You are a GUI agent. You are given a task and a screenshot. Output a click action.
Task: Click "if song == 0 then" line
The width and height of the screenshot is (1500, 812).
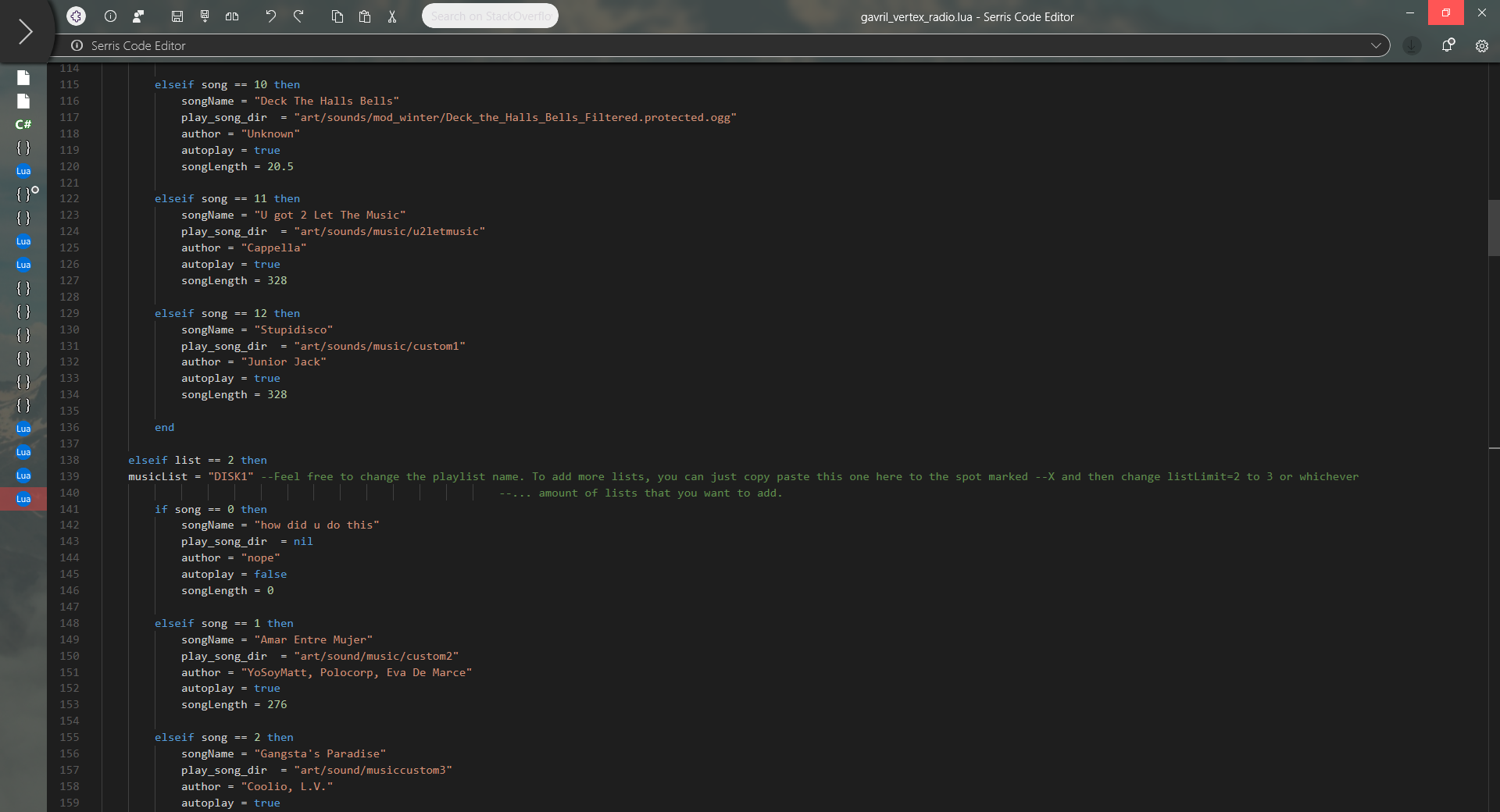211,509
